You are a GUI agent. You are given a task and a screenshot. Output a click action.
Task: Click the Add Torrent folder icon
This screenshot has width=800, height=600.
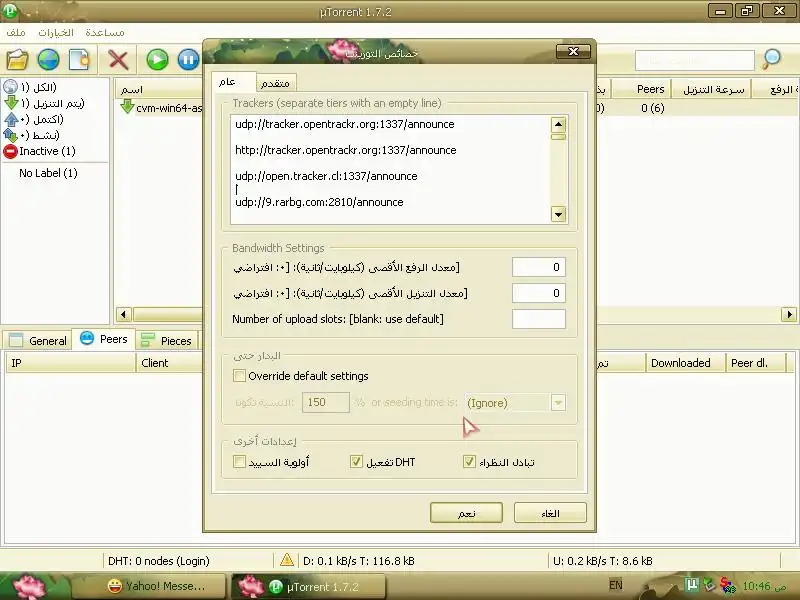click(x=17, y=60)
